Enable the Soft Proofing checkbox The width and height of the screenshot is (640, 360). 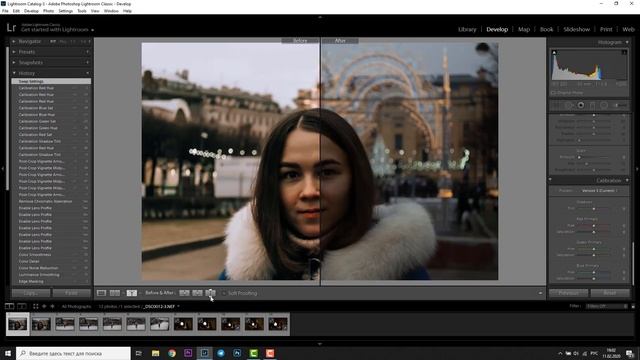(x=224, y=293)
